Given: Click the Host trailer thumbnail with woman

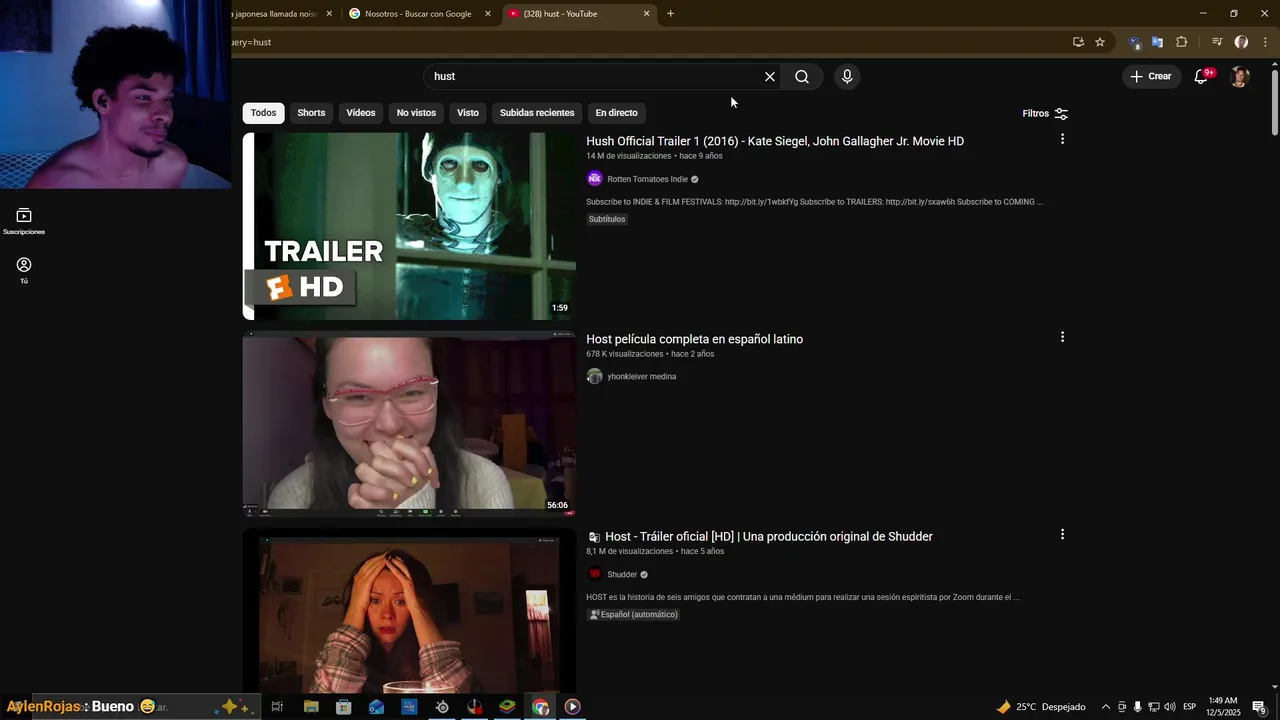Looking at the screenshot, I should coord(409,611).
